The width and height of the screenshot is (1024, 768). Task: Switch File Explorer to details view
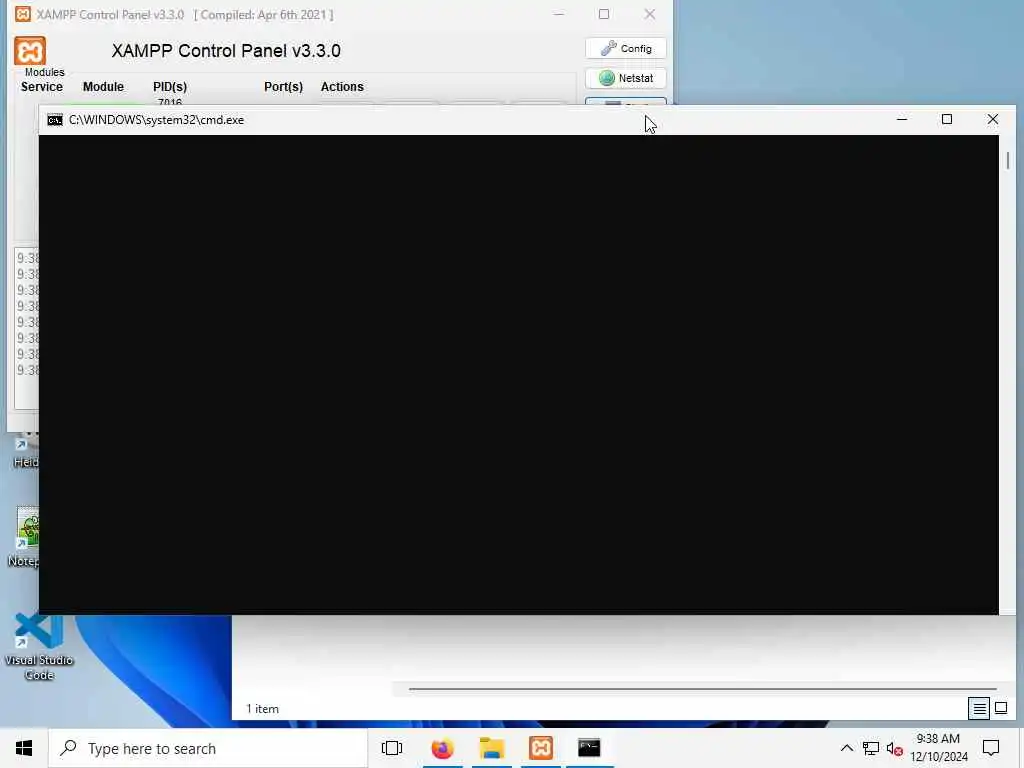[x=979, y=709]
